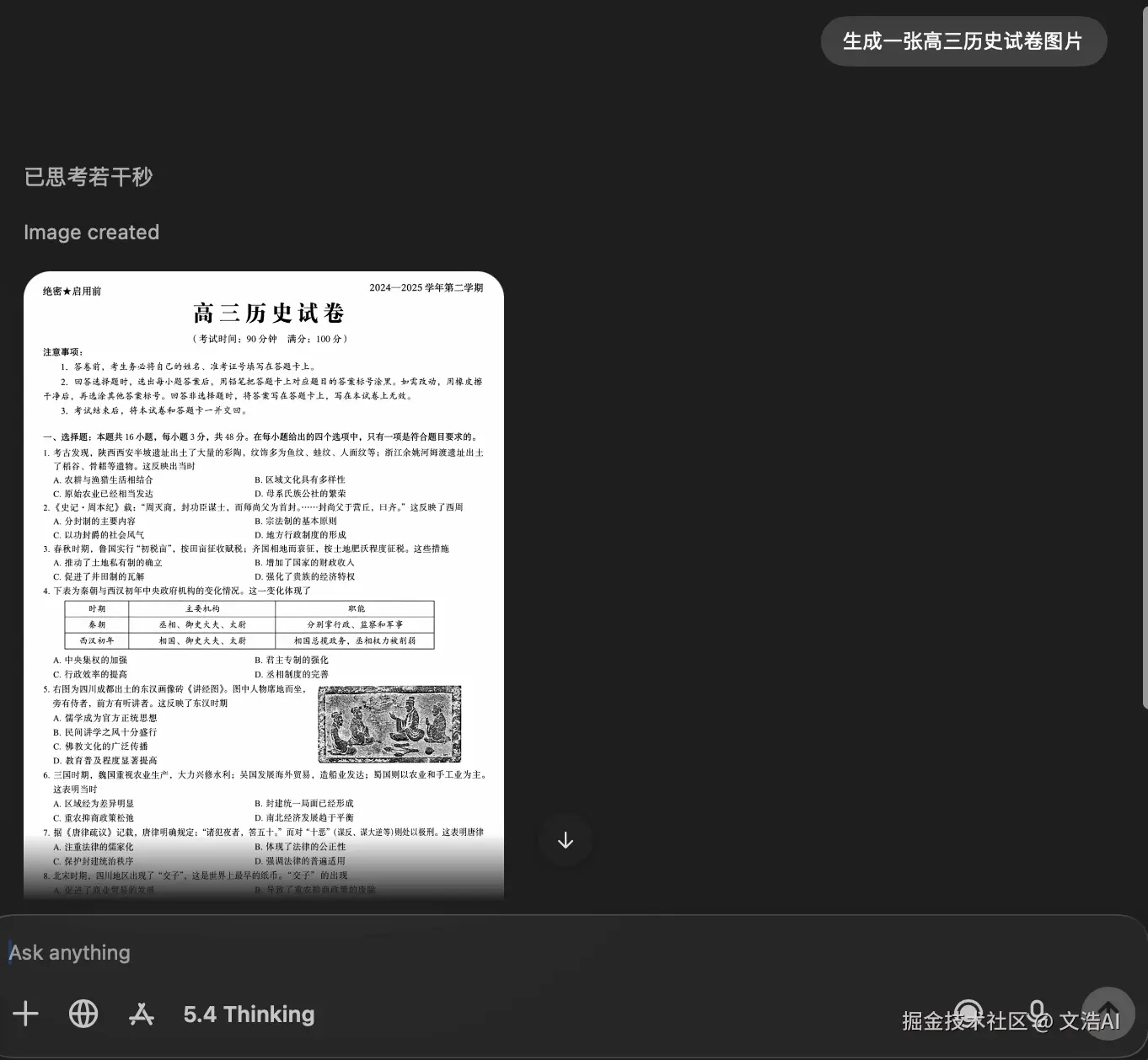
Task: Click the scroll-to-bottom arrow
Action: (x=565, y=839)
